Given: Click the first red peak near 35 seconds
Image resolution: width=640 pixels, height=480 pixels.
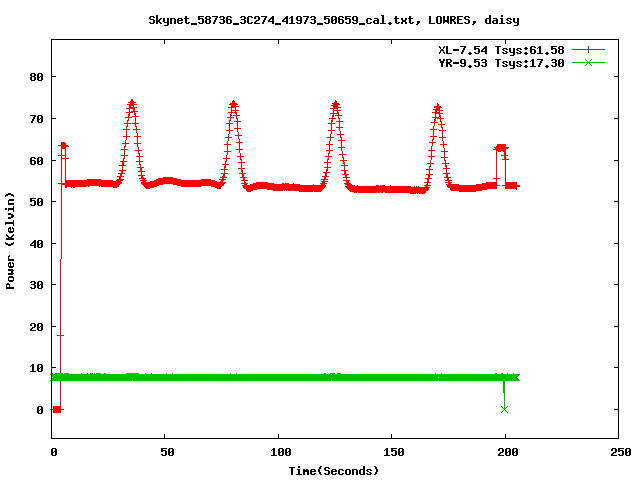Looking at the screenshot, I should (x=131, y=103).
